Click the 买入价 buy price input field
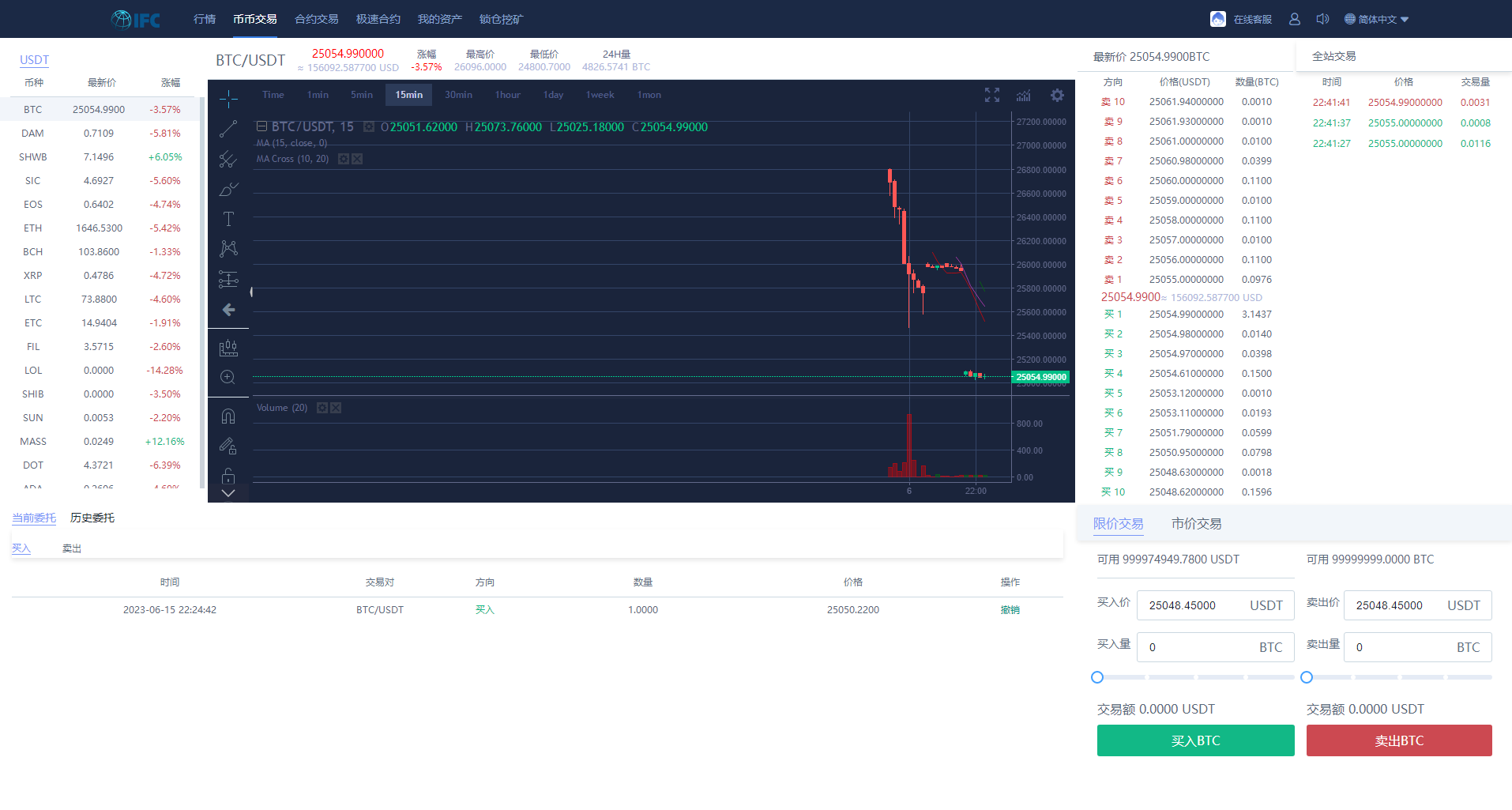 click(x=1216, y=605)
